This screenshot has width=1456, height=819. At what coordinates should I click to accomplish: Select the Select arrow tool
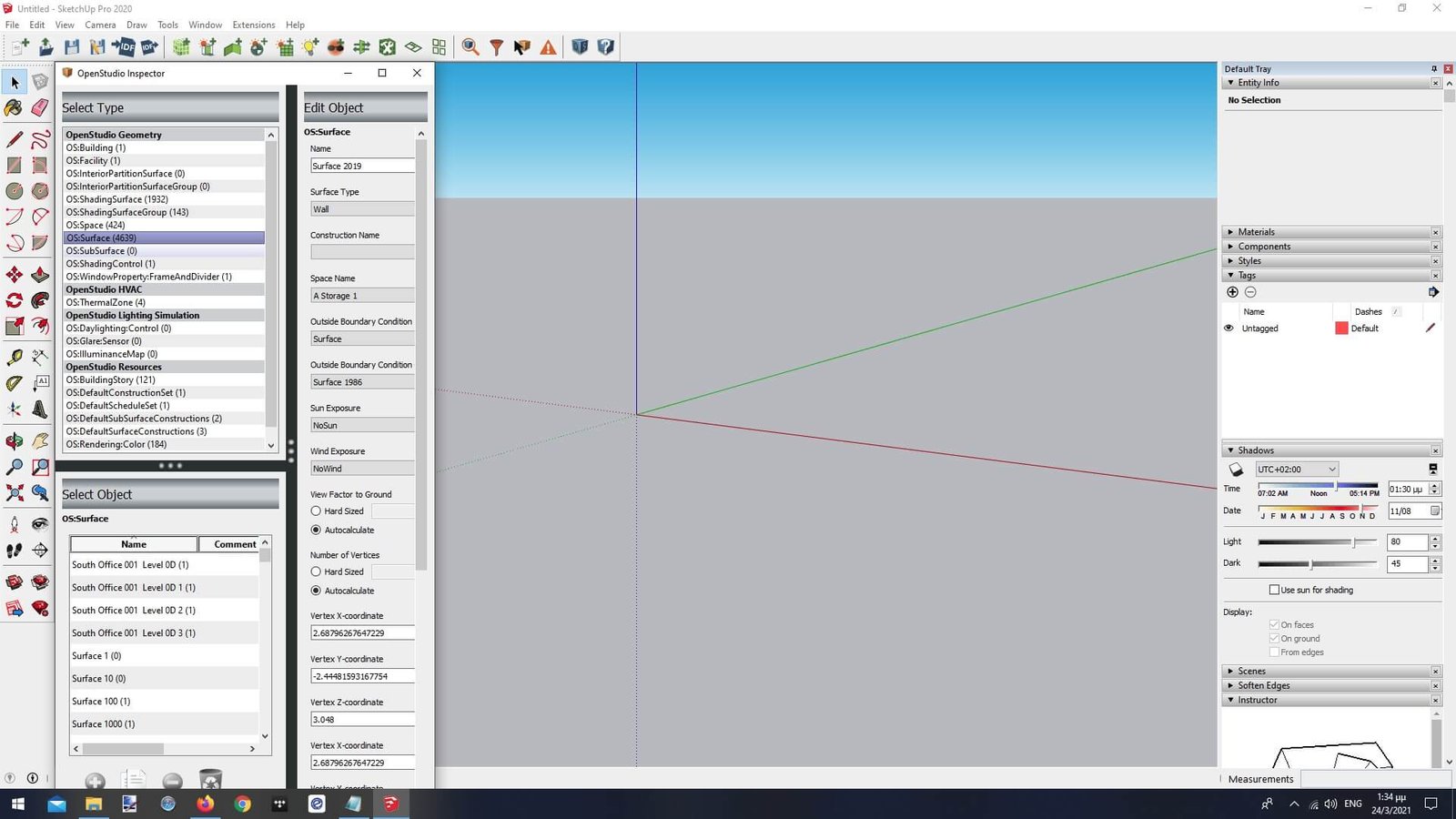click(15, 83)
